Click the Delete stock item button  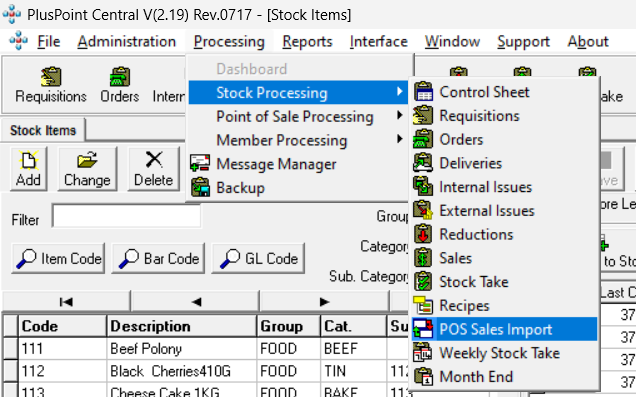tap(154, 169)
